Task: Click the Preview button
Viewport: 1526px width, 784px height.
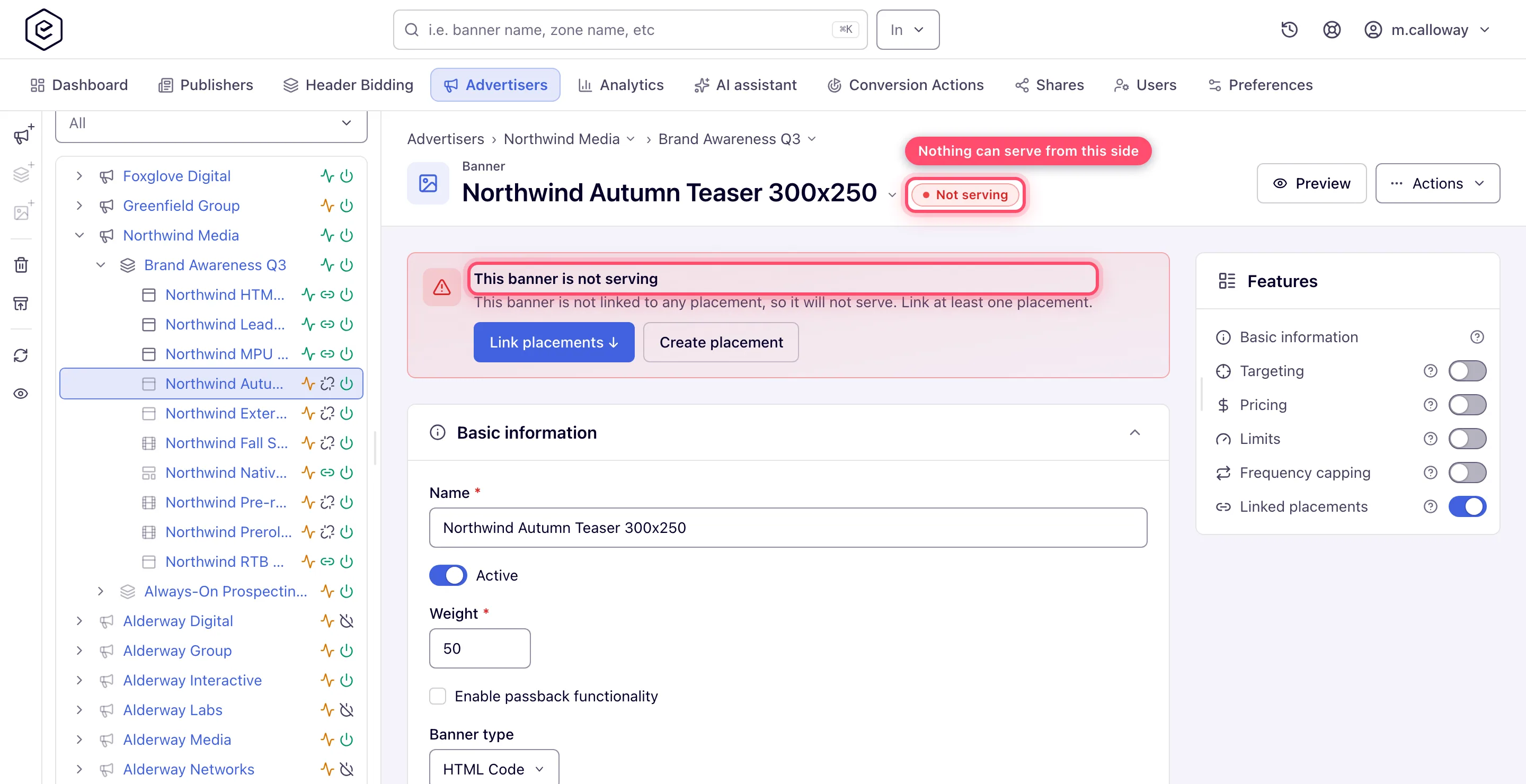Action: click(x=1311, y=184)
